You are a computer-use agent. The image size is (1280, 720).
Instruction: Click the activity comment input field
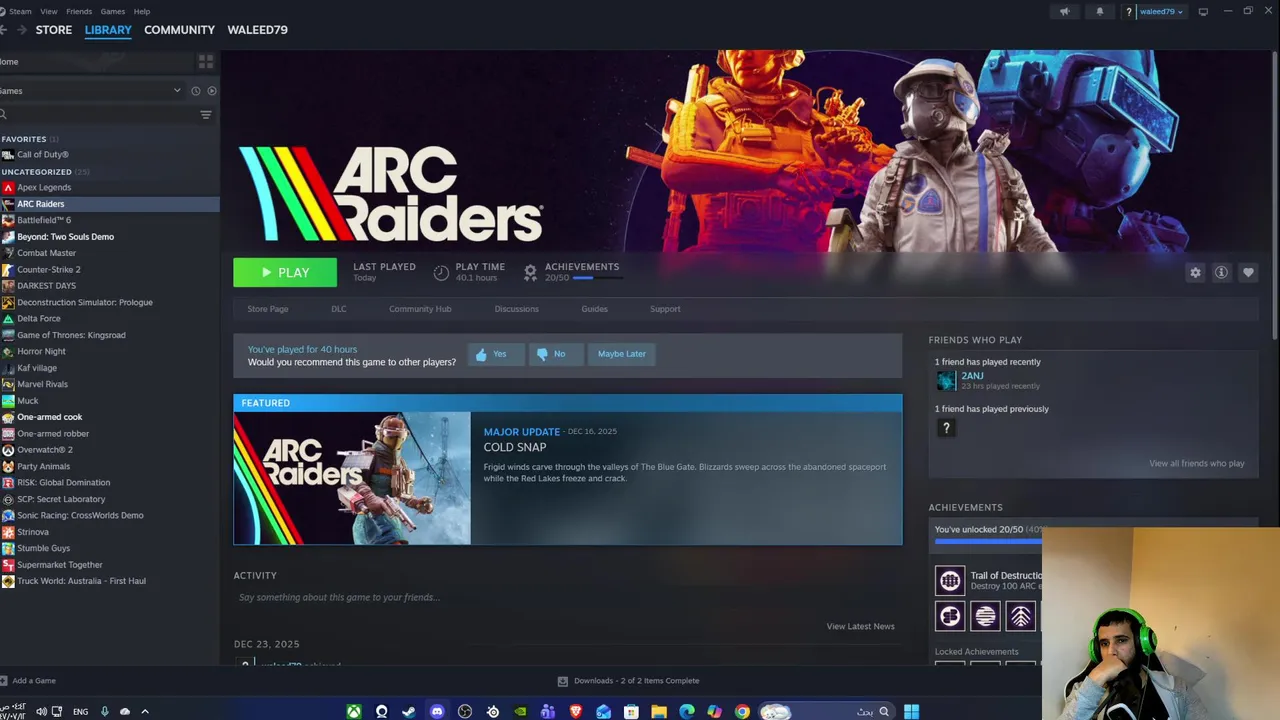point(567,597)
